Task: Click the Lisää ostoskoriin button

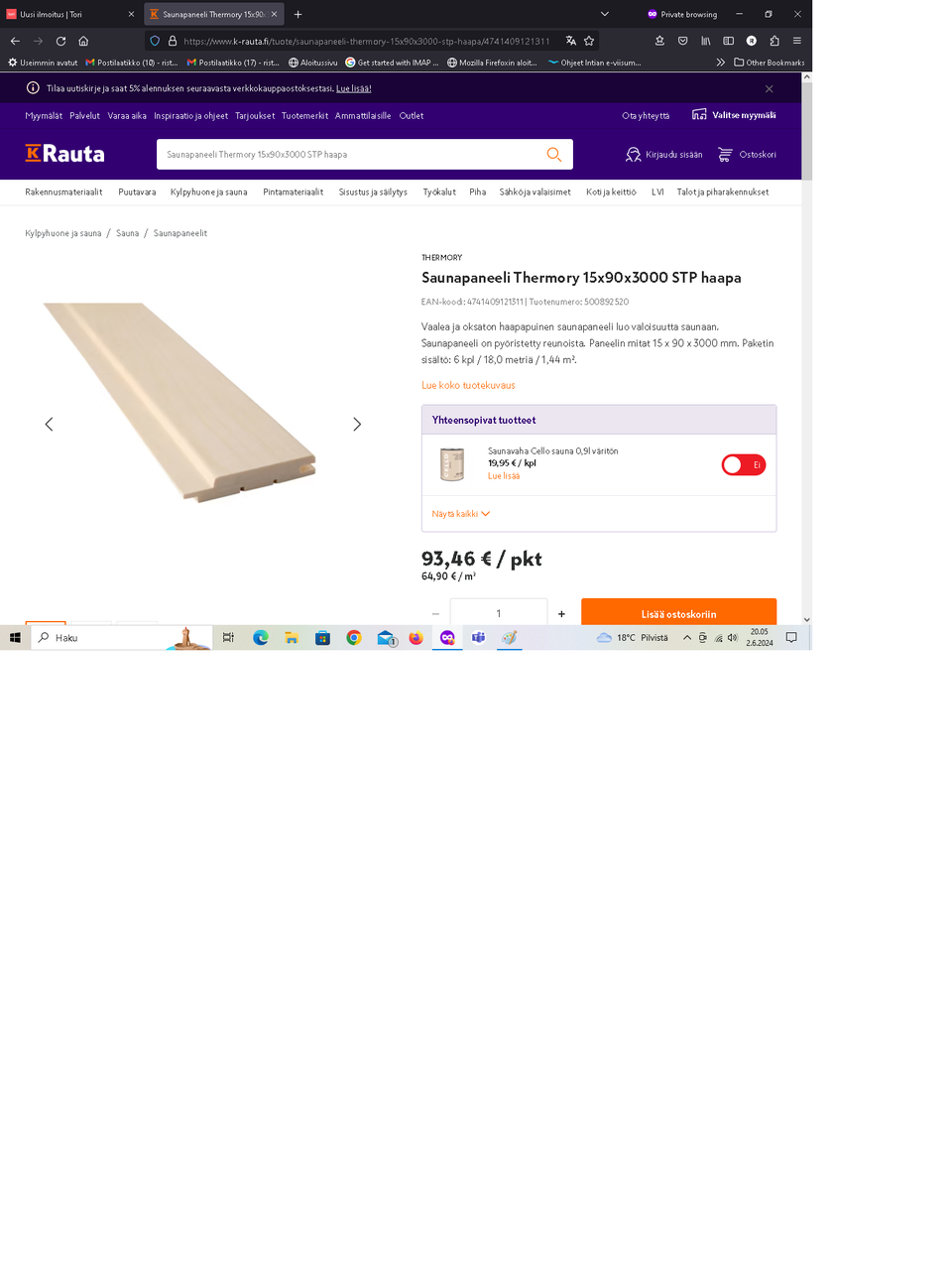Action: pos(678,613)
